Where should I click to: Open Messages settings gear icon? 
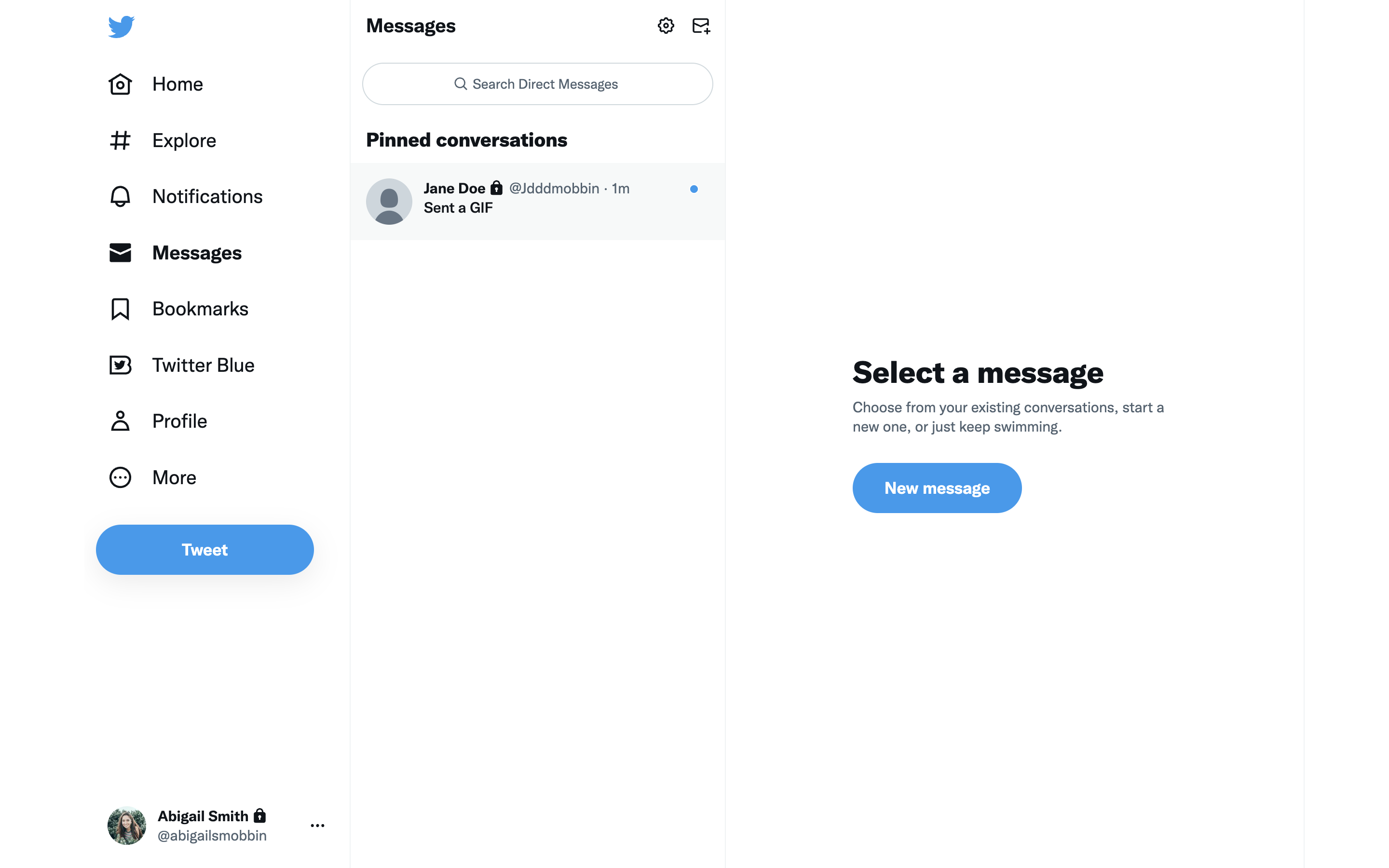point(666,26)
